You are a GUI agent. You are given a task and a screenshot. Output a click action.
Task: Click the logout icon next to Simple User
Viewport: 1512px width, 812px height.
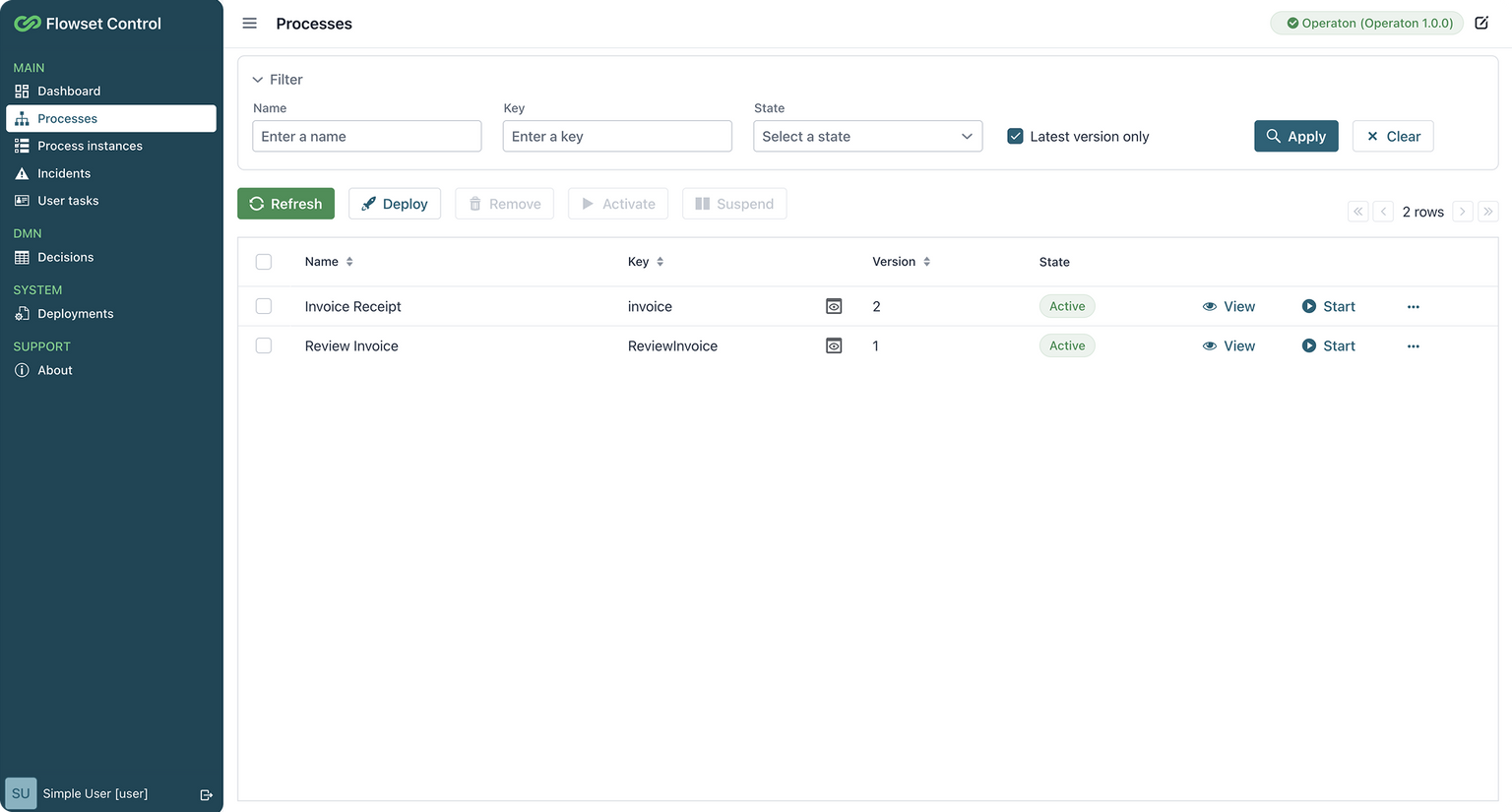[x=207, y=793]
